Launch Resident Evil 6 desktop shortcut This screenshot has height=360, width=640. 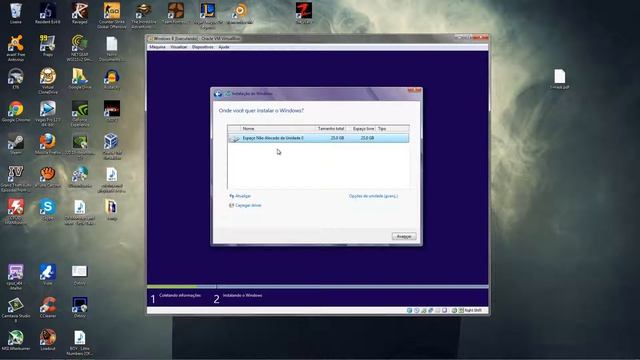[x=47, y=13]
